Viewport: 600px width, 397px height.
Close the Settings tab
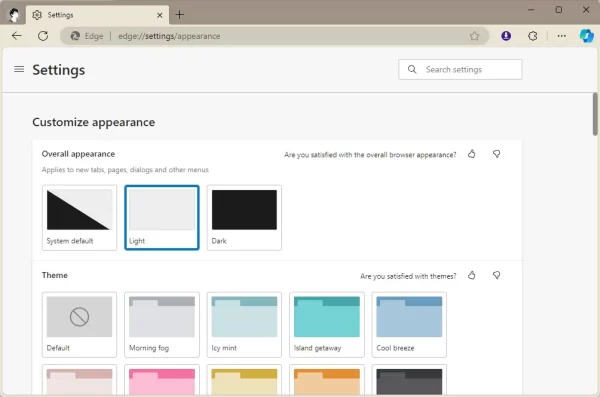pyautogui.click(x=160, y=15)
